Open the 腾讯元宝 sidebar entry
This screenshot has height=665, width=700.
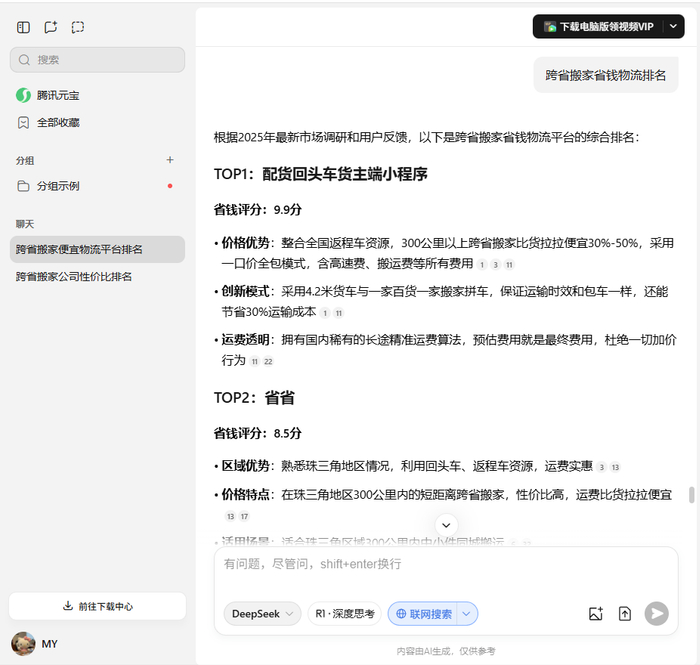coord(58,96)
